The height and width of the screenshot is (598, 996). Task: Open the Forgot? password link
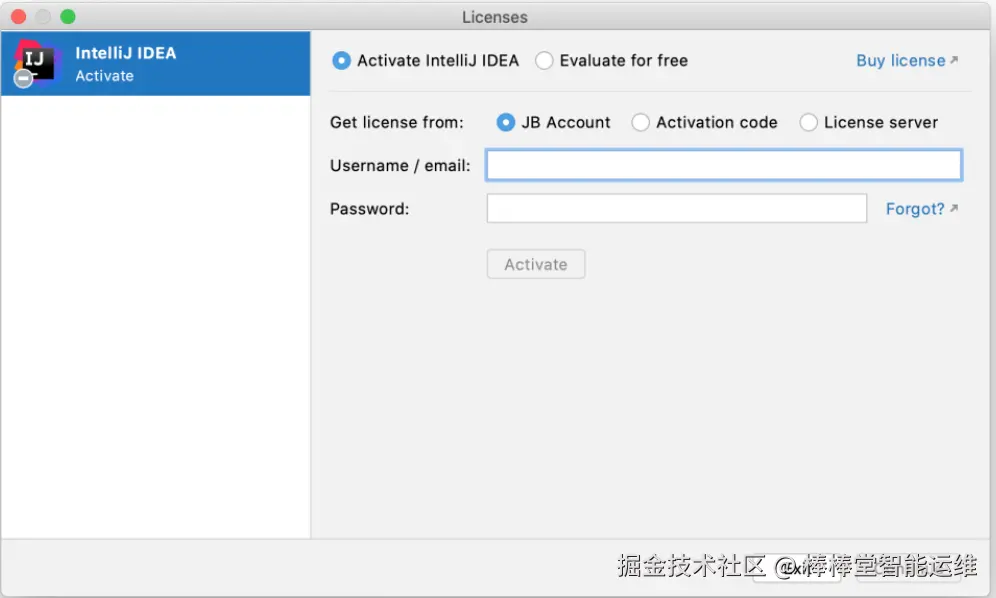pos(915,208)
